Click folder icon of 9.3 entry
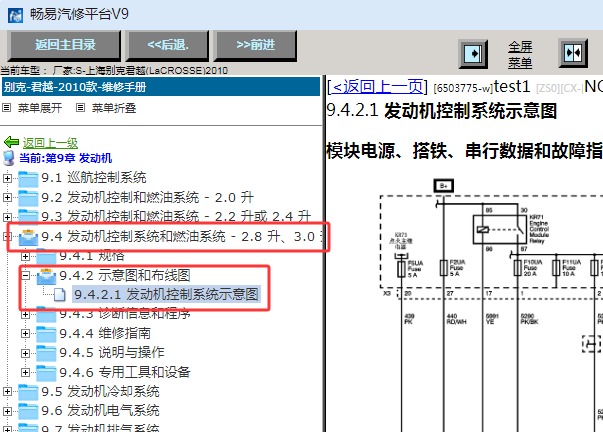603x432 pixels. tap(28, 217)
